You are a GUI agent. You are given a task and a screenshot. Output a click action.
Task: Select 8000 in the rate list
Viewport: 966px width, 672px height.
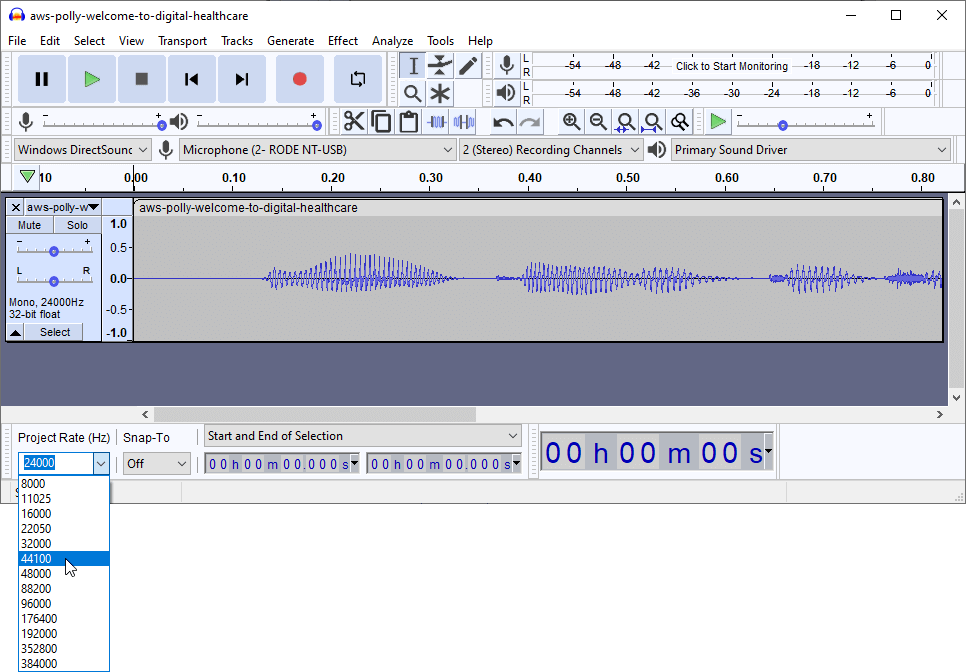pyautogui.click(x=64, y=484)
